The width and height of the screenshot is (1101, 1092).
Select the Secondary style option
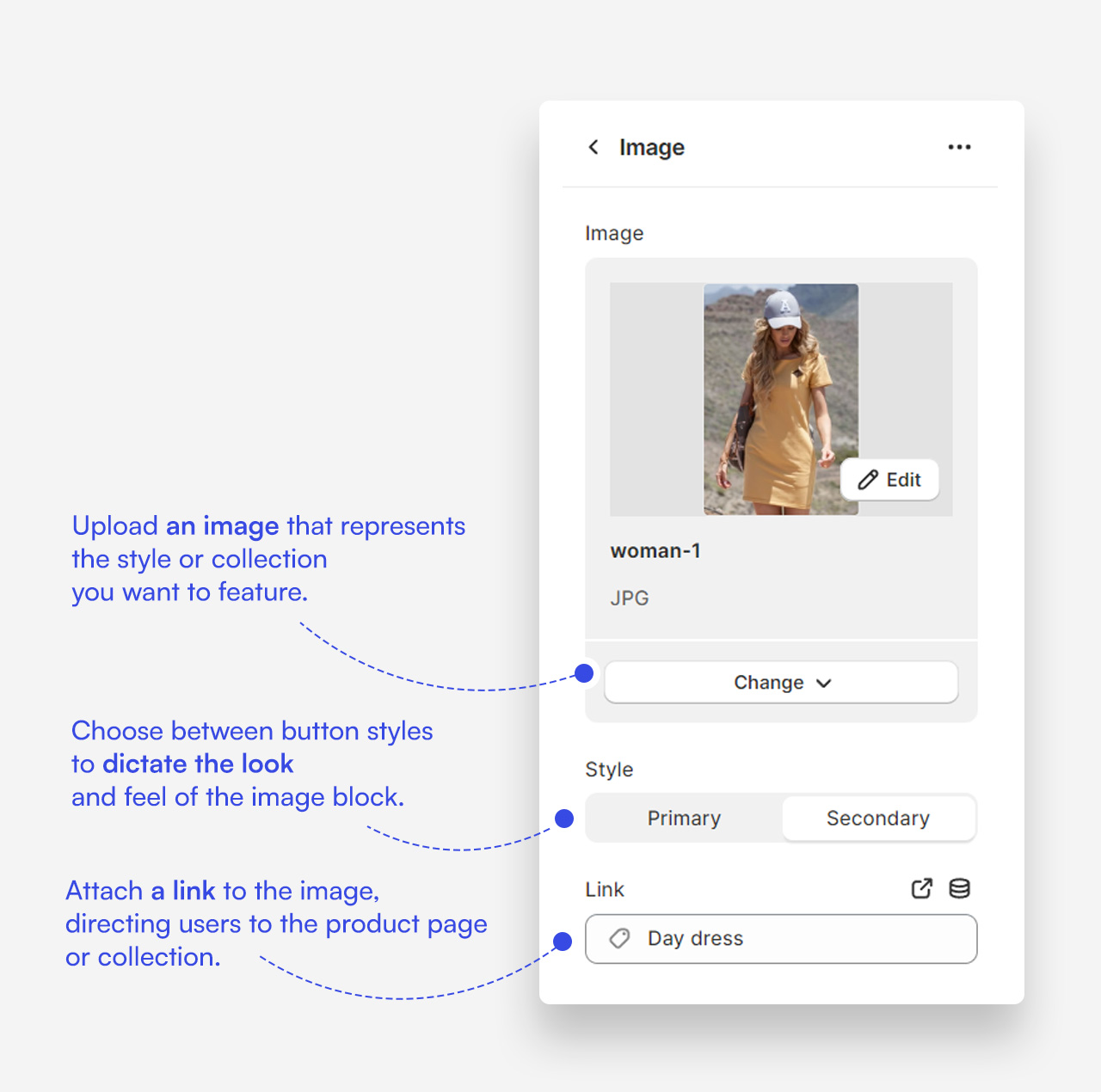coord(877,818)
